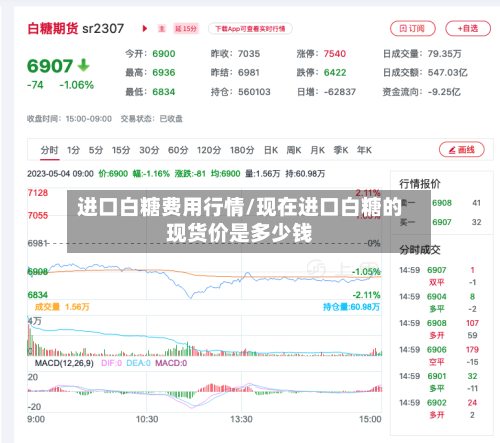The image size is (500, 443).
Task: Open the 日K daily candlestick tab
Action: point(271,150)
